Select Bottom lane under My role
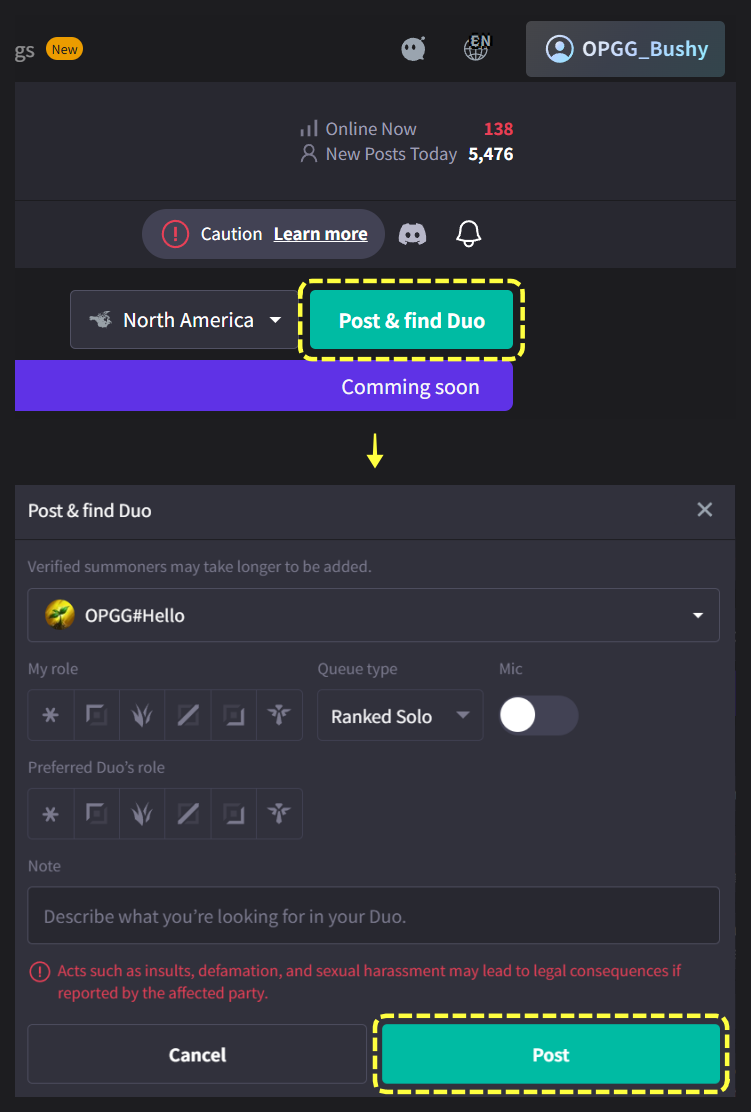 [234, 715]
